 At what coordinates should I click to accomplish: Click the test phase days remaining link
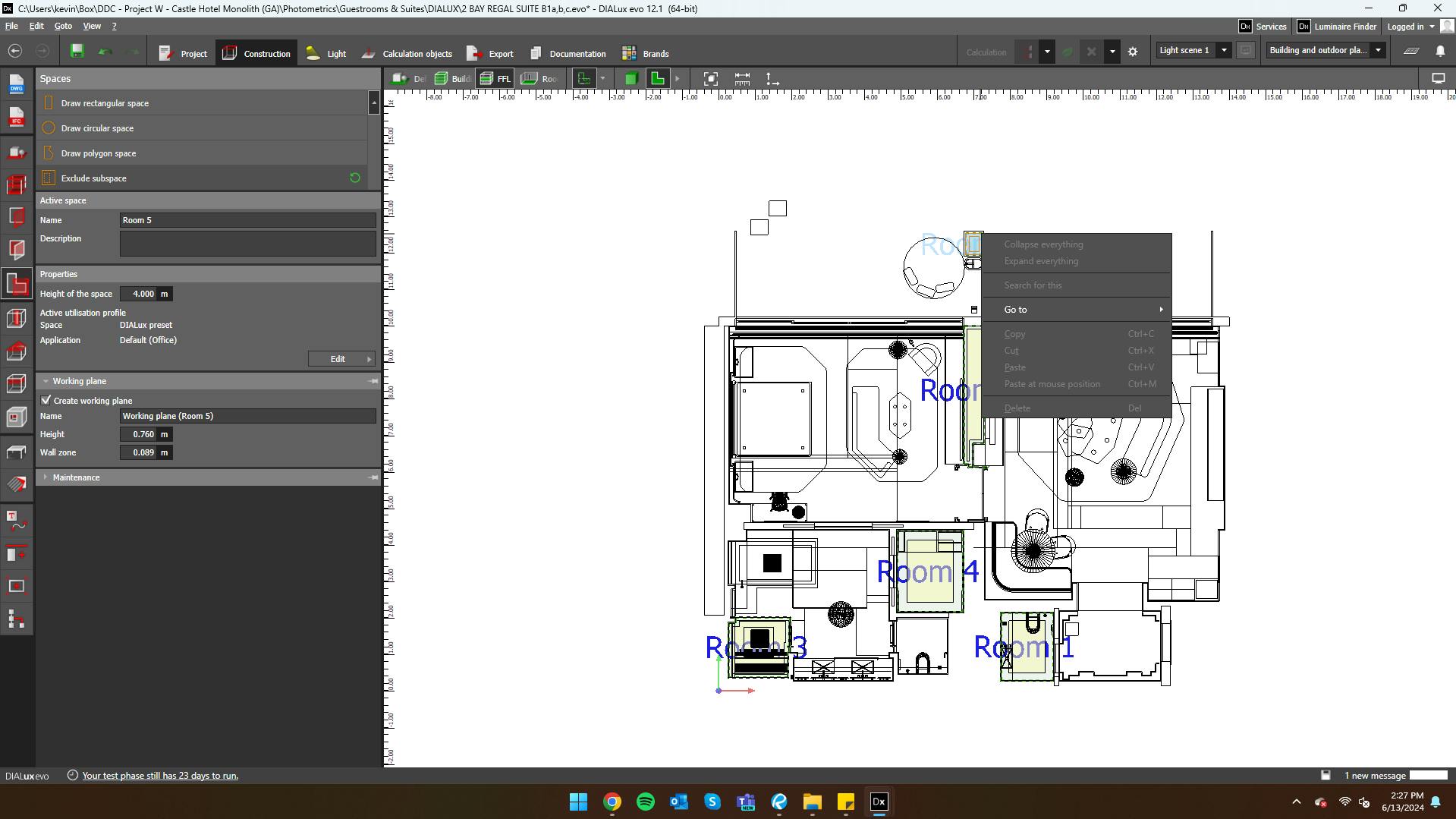click(x=160, y=776)
